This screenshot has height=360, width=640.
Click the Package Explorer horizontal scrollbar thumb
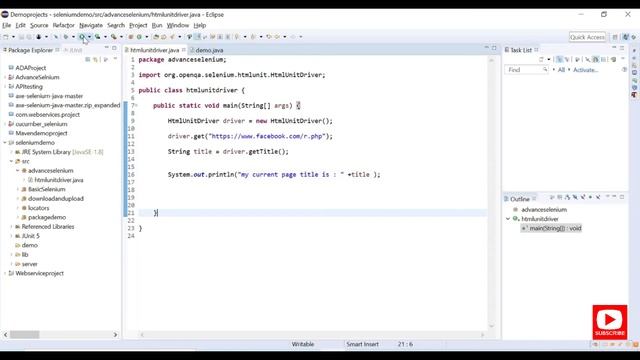[x=24, y=335]
